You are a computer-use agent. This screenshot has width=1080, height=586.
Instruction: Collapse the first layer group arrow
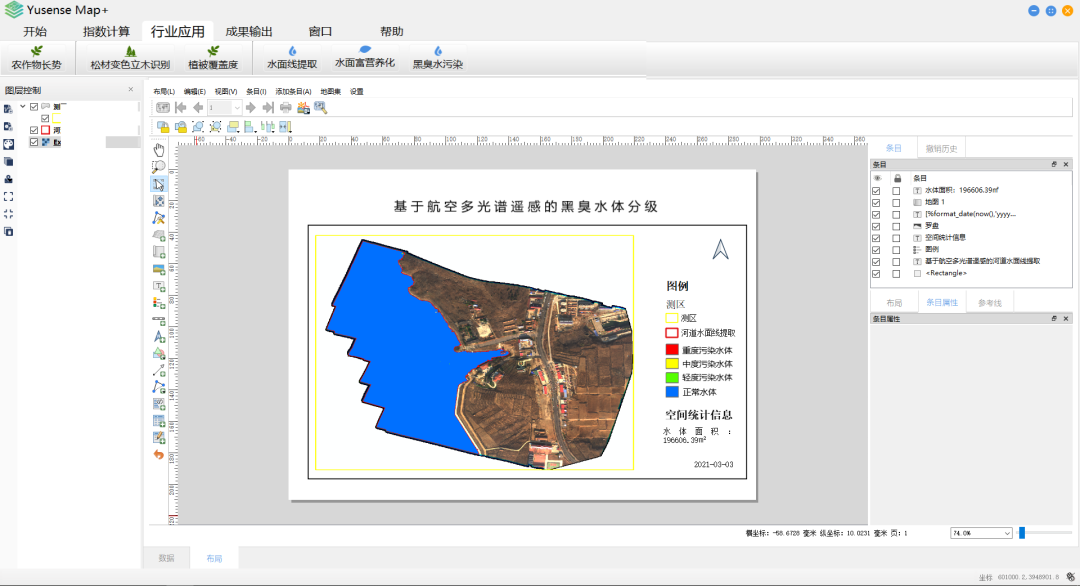coord(22,106)
